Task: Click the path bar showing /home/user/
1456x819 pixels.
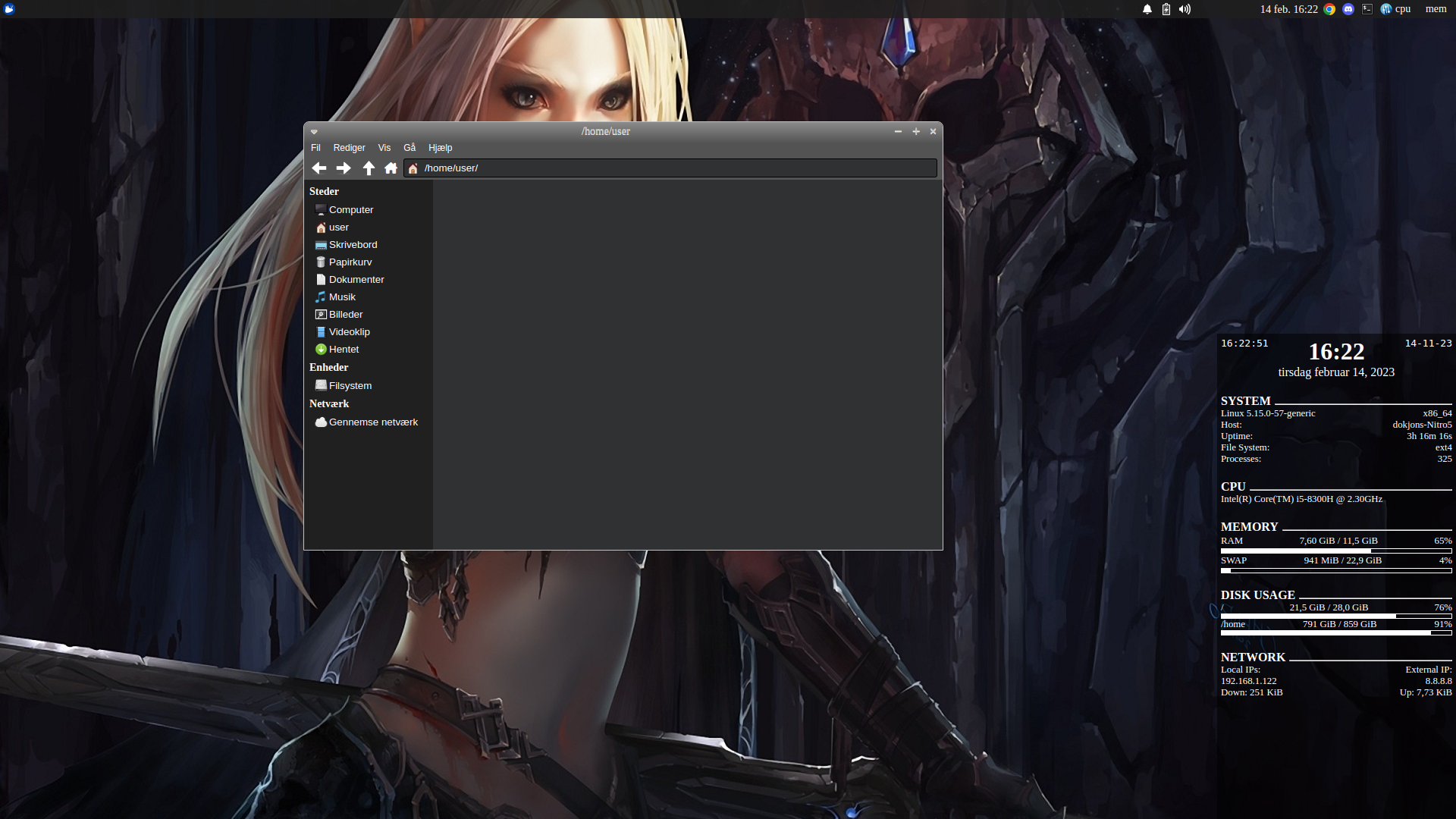Action: pos(670,168)
